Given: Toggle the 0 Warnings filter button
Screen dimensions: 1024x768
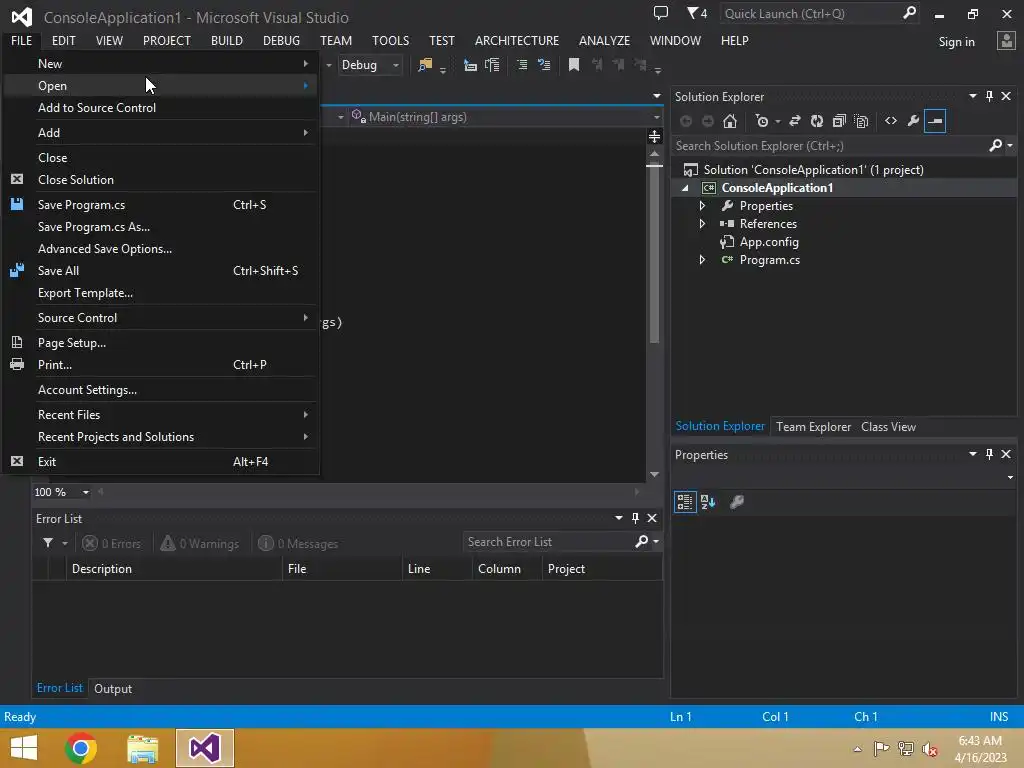Looking at the screenshot, I should [x=200, y=543].
